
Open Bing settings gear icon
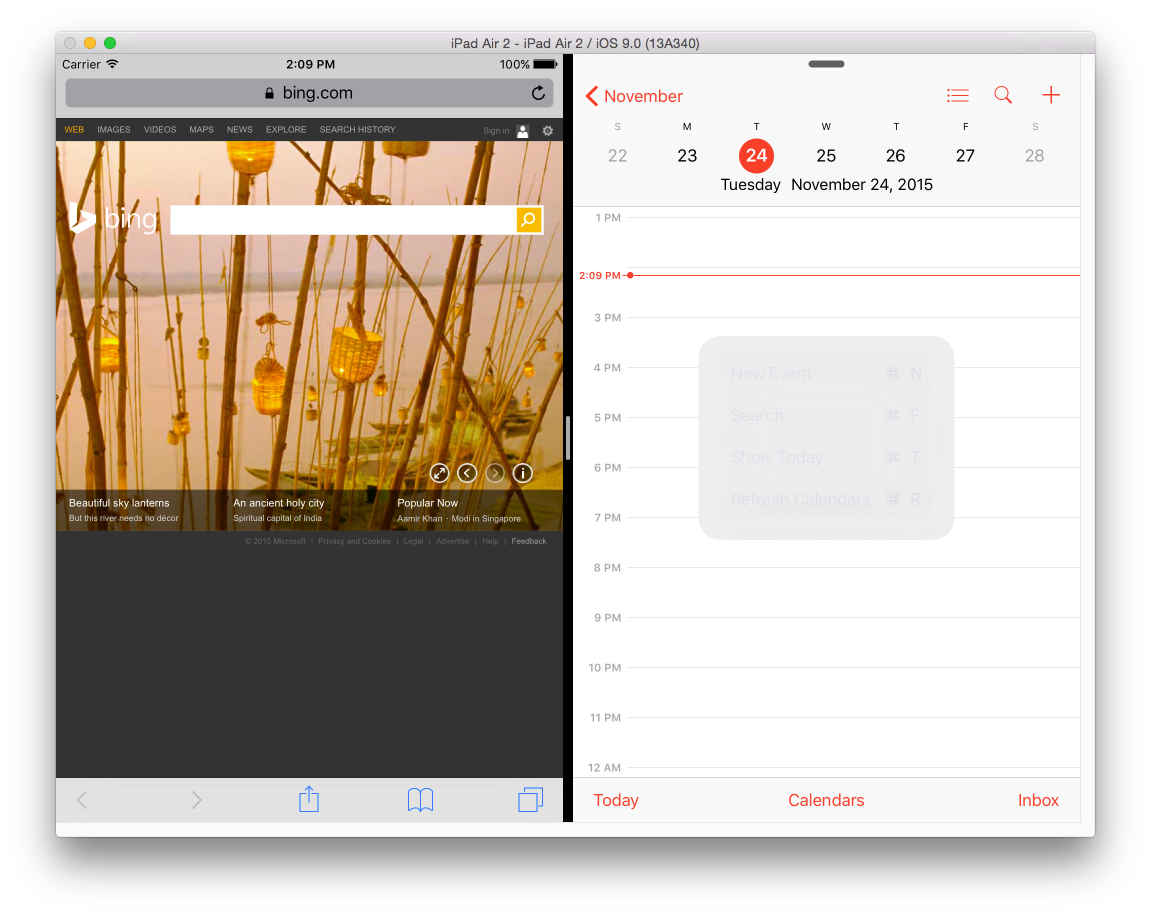(548, 131)
